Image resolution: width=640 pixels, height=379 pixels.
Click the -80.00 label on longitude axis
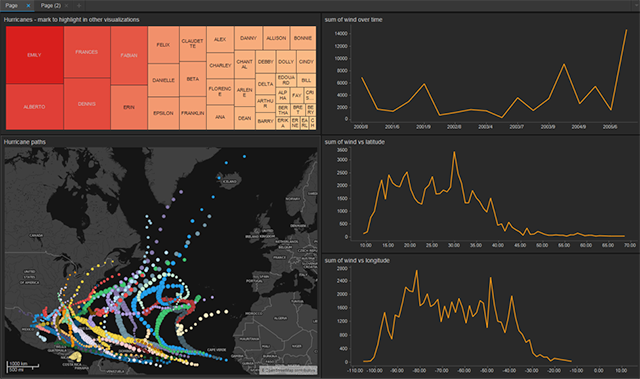pos(419,370)
